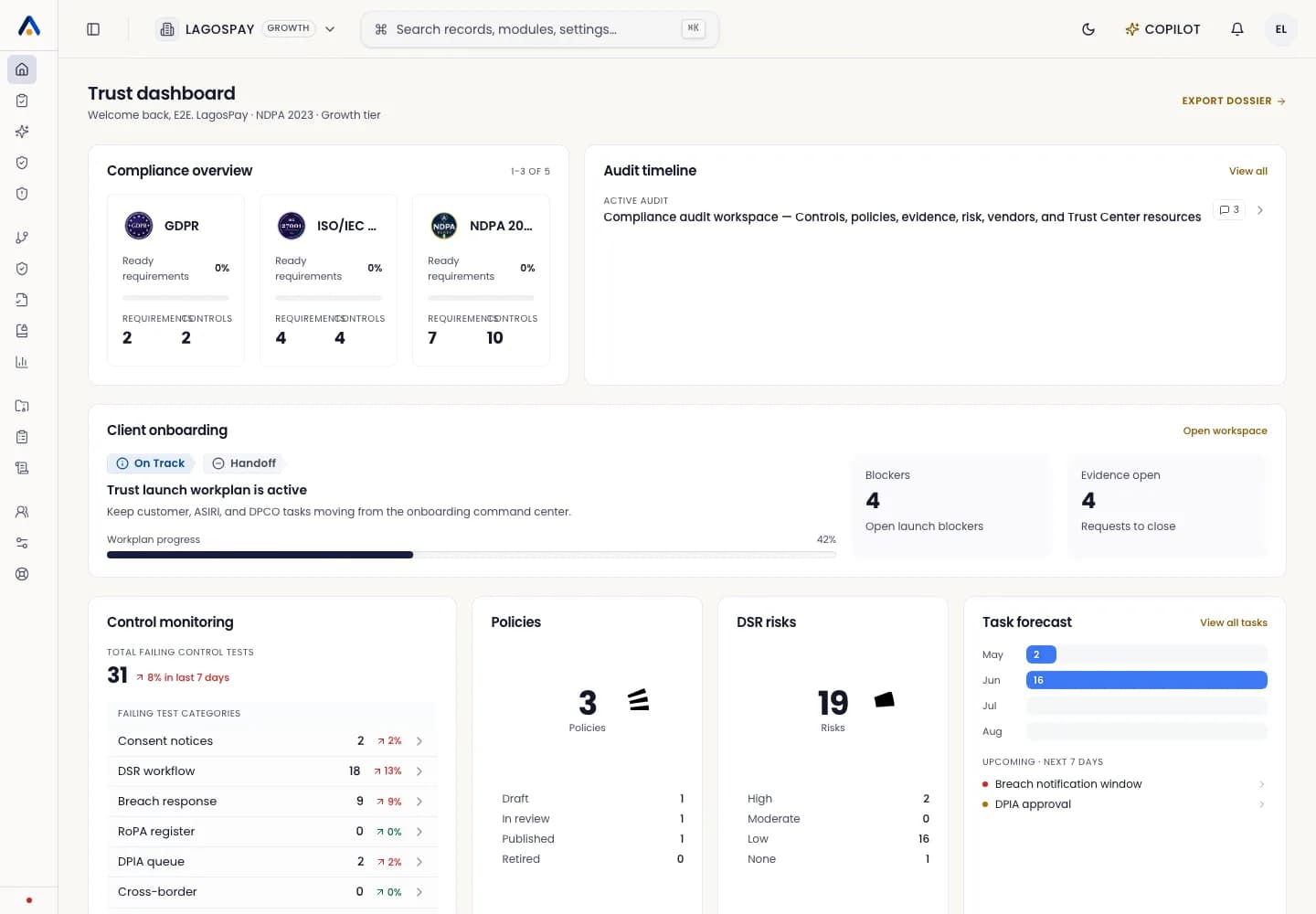Click the May forecast bar showing 2
This screenshot has height=914, width=1316.
pos(1041,654)
